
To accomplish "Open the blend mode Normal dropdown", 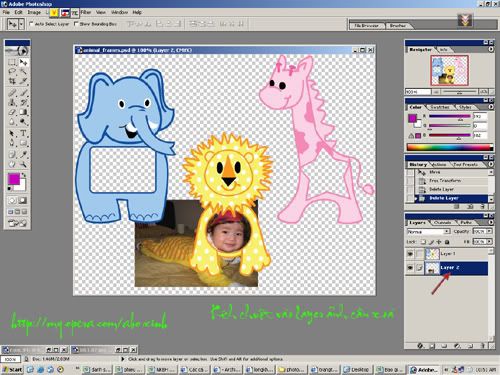I will pos(429,231).
